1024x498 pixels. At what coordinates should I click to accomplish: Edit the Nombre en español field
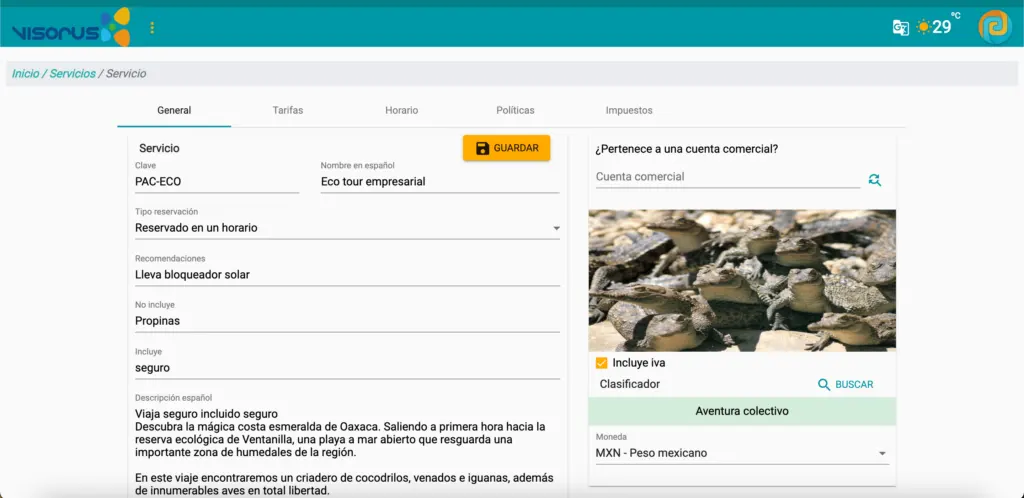tap(440, 181)
